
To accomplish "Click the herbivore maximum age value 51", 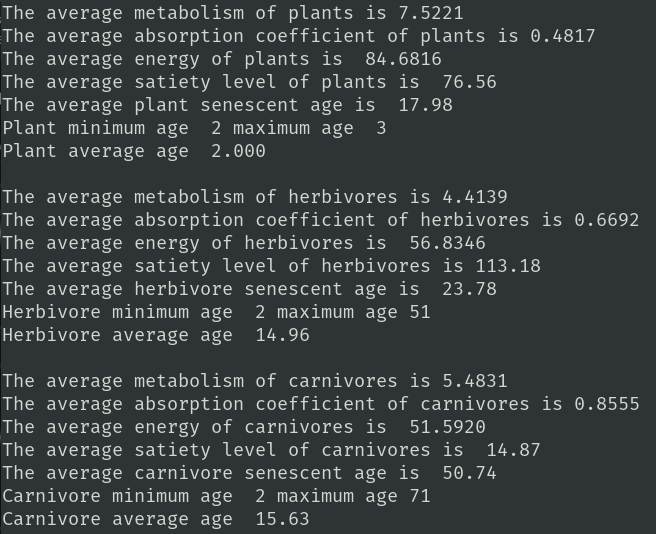I will coord(419,312).
